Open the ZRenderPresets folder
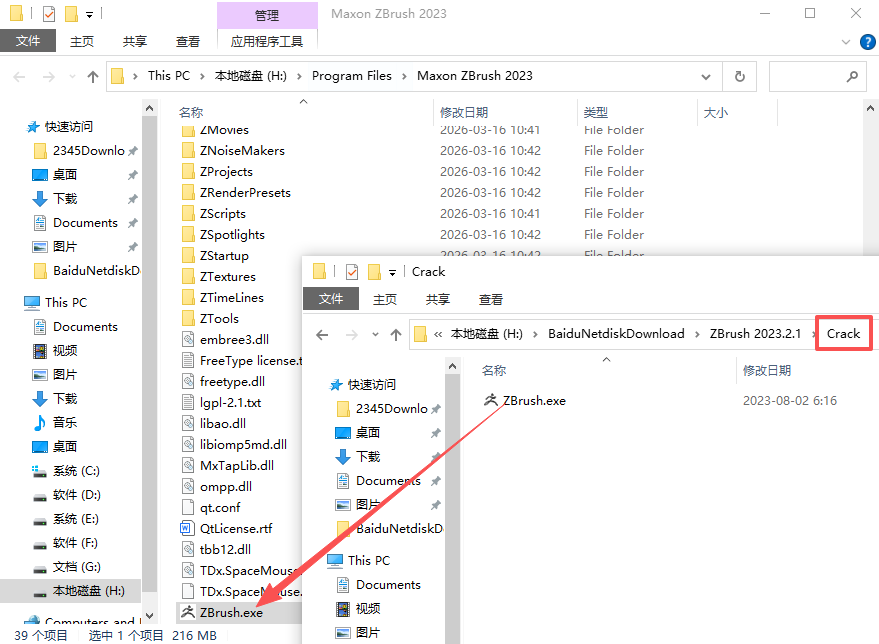The width and height of the screenshot is (879, 644). click(245, 193)
